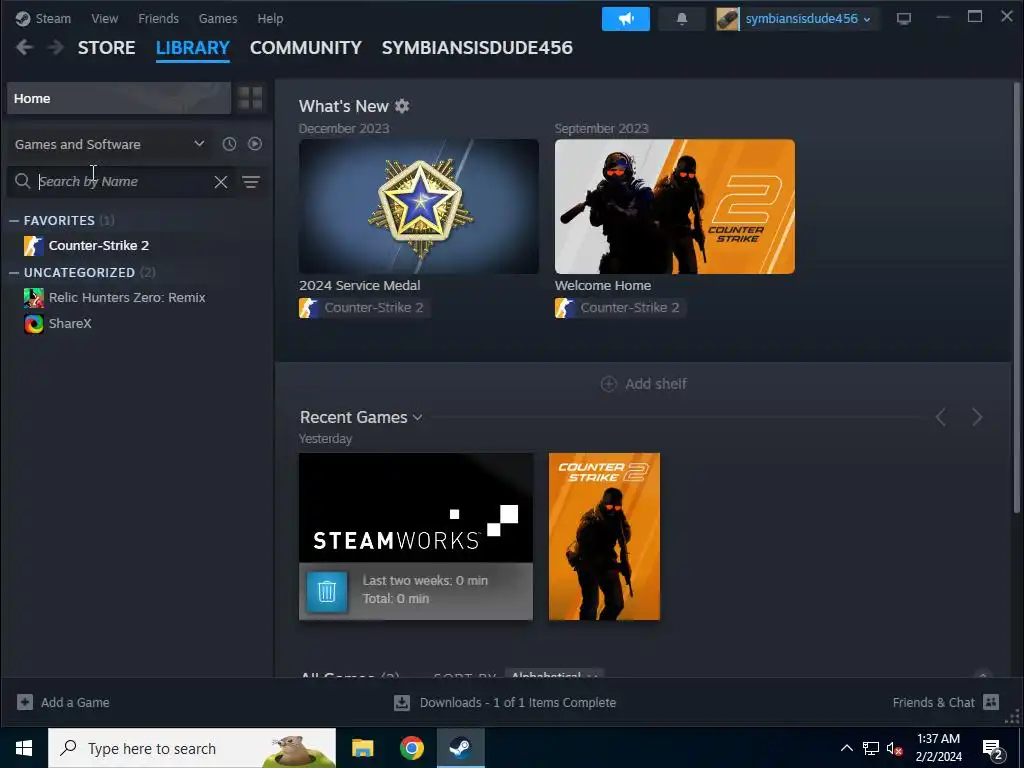The image size is (1024, 768).
Task: Switch to the COMMUNITY tab
Action: tap(306, 48)
